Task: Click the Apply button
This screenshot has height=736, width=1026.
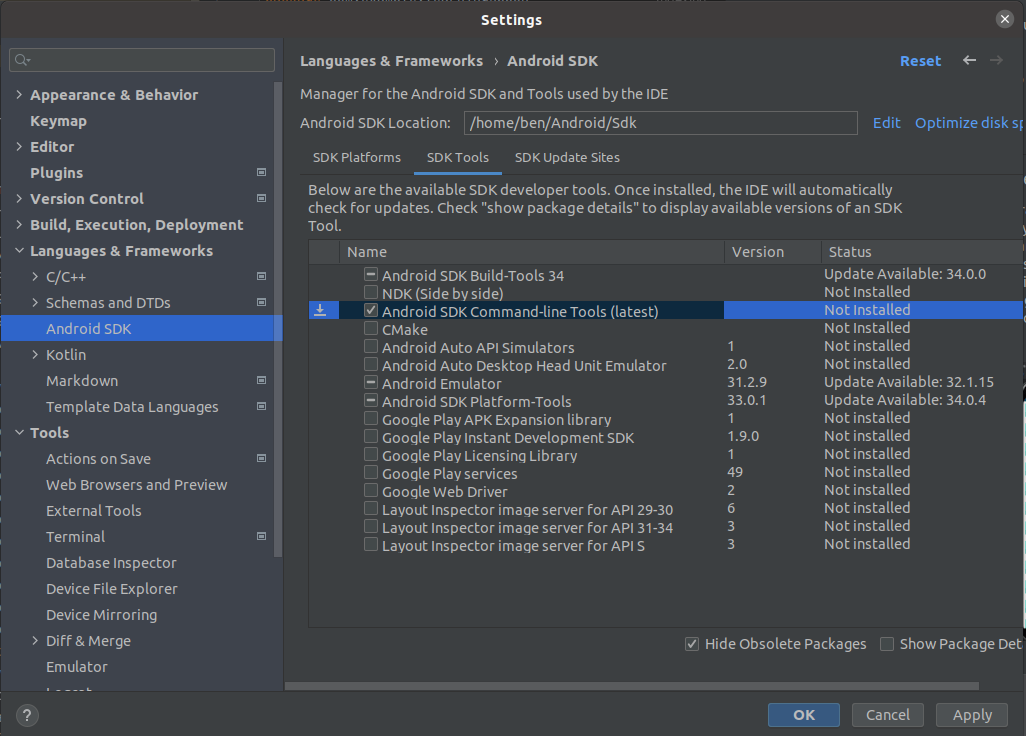Action: click(x=972, y=715)
